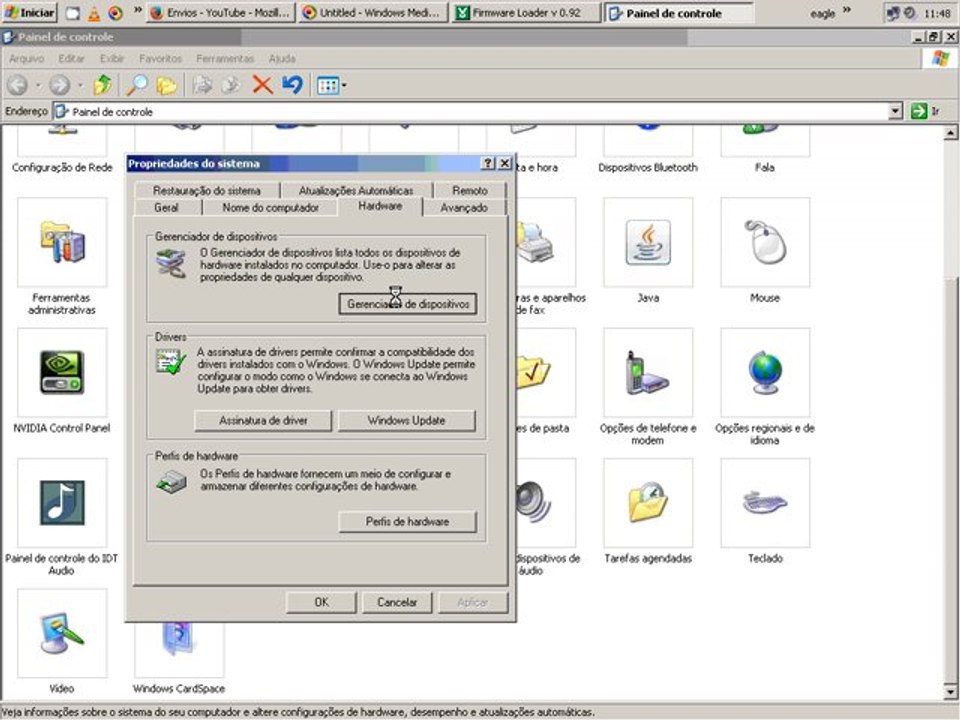Click the Perfis de hardware button
This screenshot has height=720, width=960.
click(408, 522)
